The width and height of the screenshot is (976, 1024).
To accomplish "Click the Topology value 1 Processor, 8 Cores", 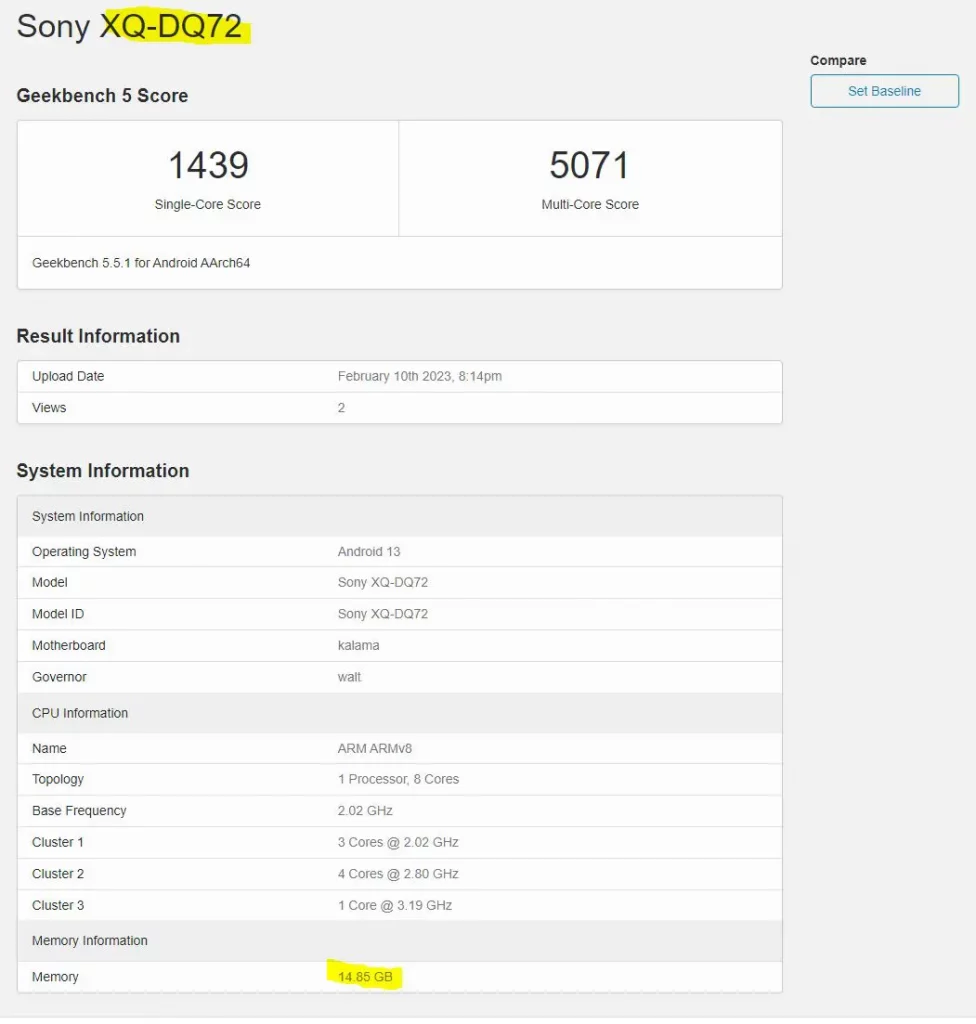I will point(398,779).
